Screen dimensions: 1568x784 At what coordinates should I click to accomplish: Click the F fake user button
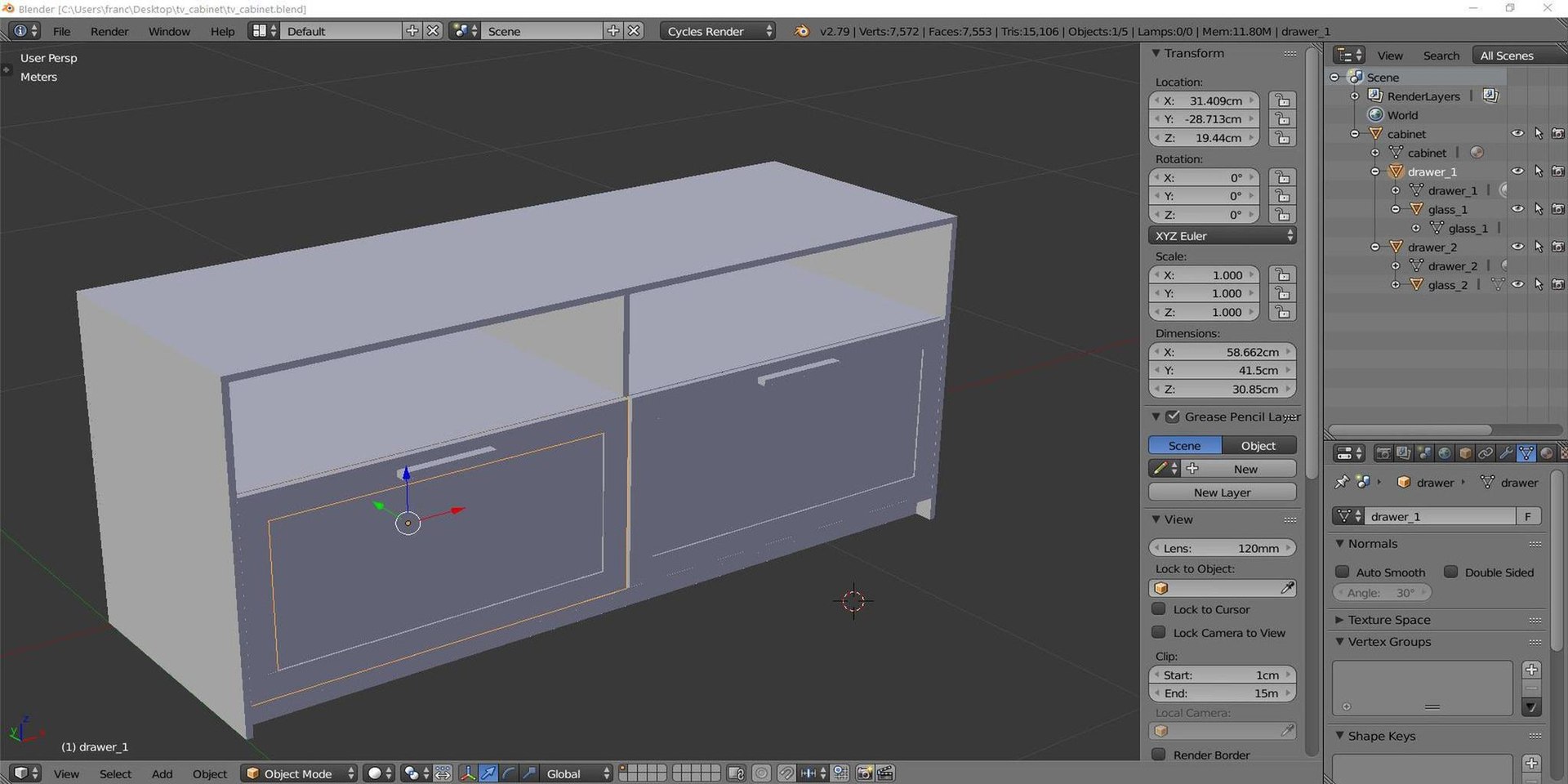[x=1528, y=516]
